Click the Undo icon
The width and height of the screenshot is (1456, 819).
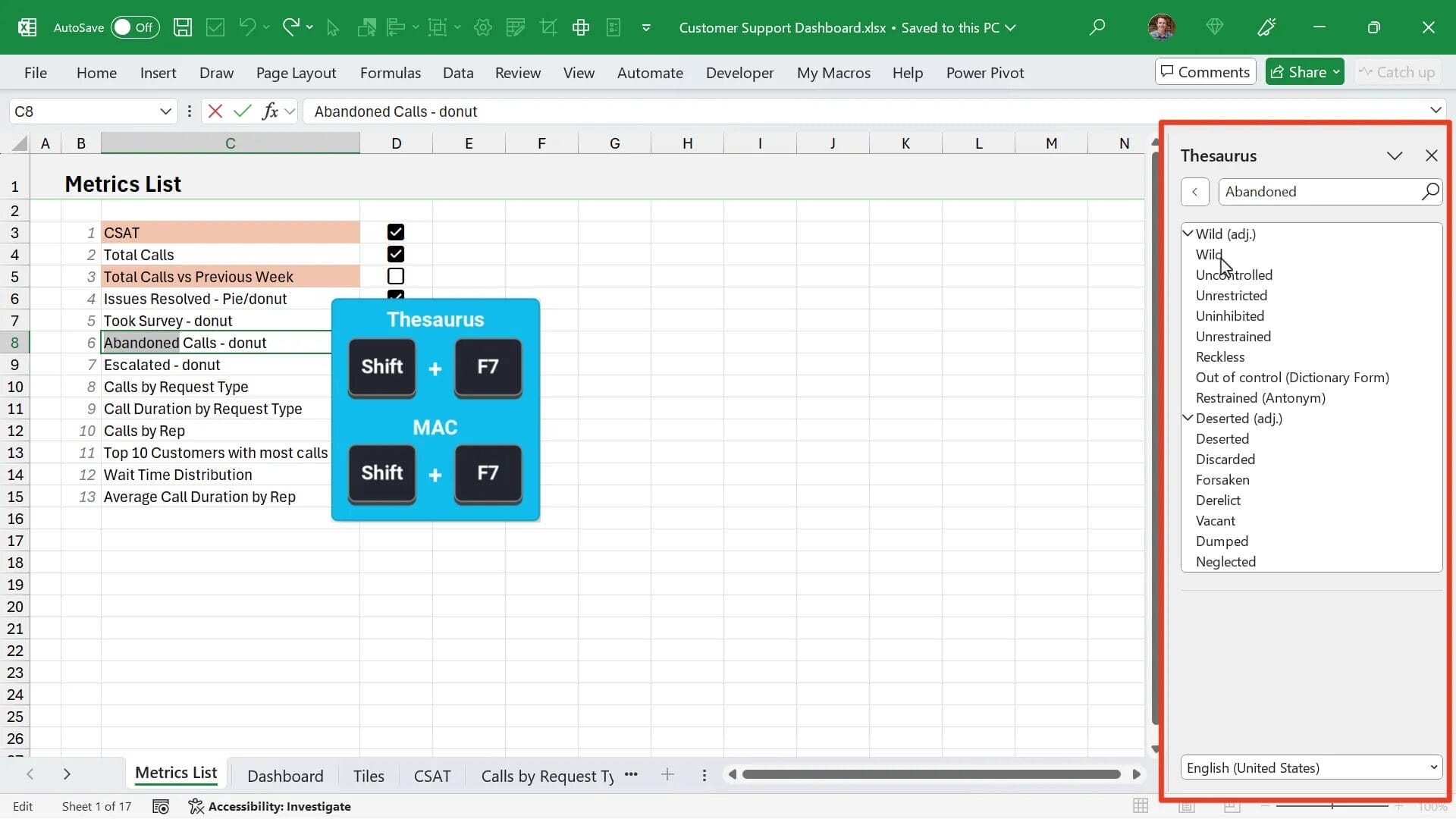tap(246, 27)
